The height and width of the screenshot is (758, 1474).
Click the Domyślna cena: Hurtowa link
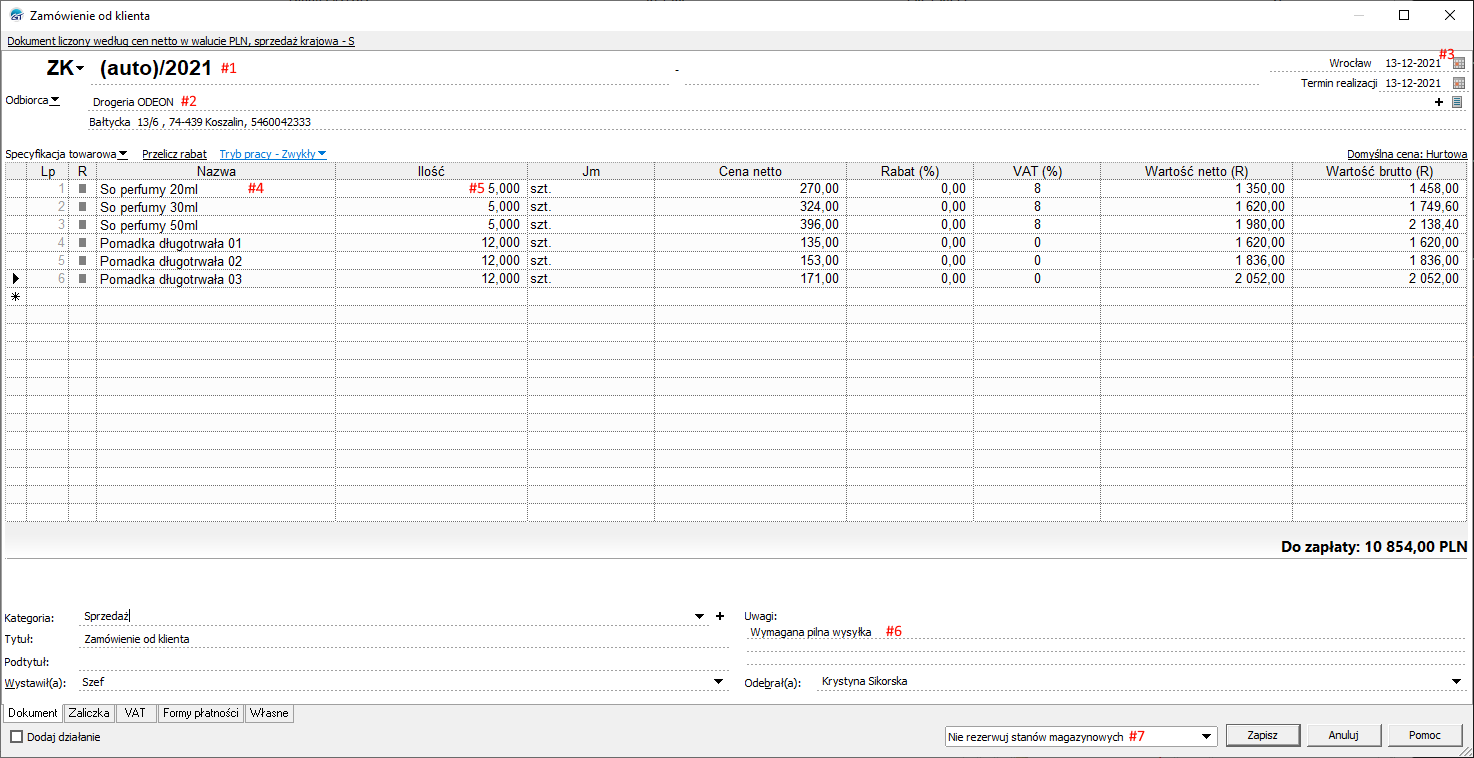pyautogui.click(x=1407, y=154)
